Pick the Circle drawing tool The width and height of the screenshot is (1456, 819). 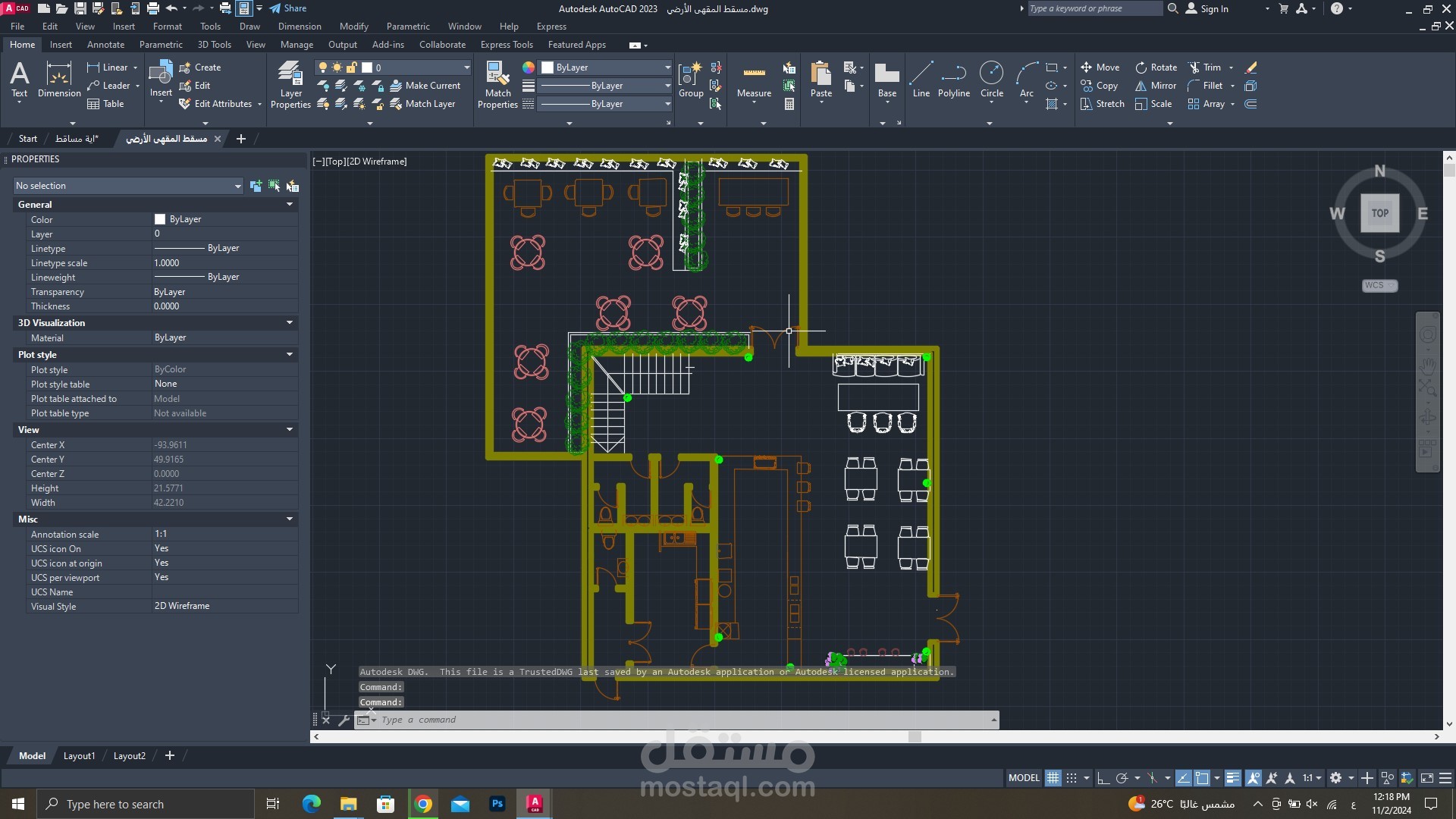[991, 80]
